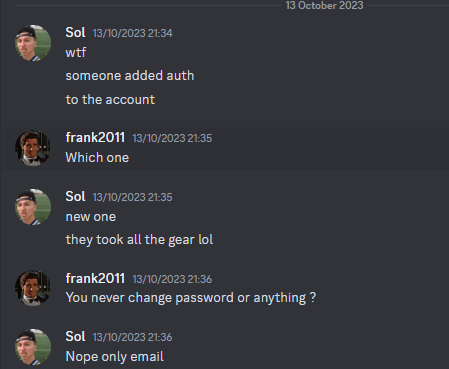Select the message 'someone added auth'
This screenshot has height=369, width=449.
point(130,76)
